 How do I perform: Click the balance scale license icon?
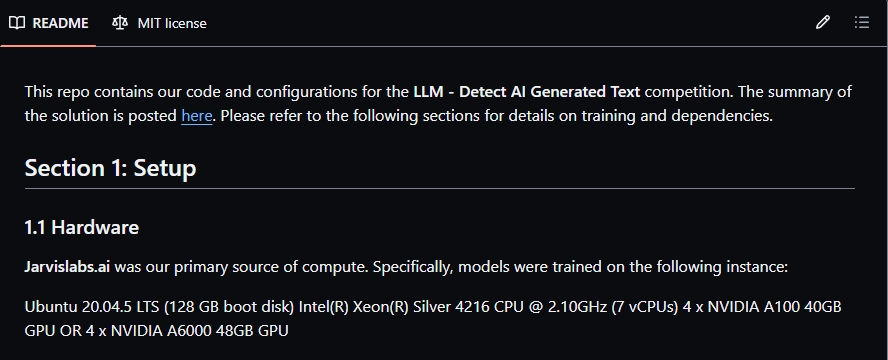[x=119, y=23]
